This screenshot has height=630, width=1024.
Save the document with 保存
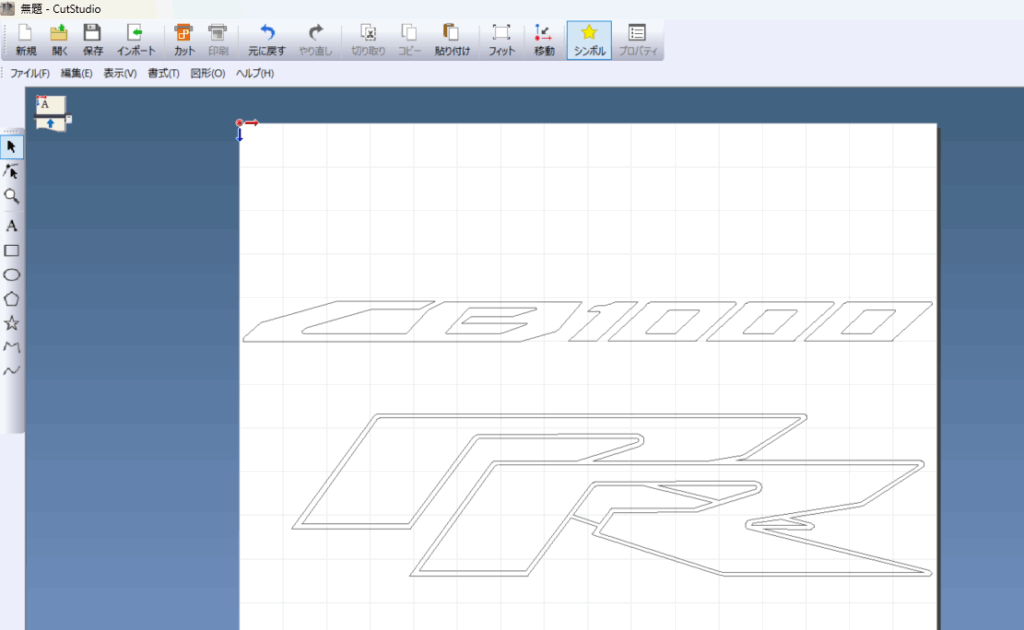(93, 40)
